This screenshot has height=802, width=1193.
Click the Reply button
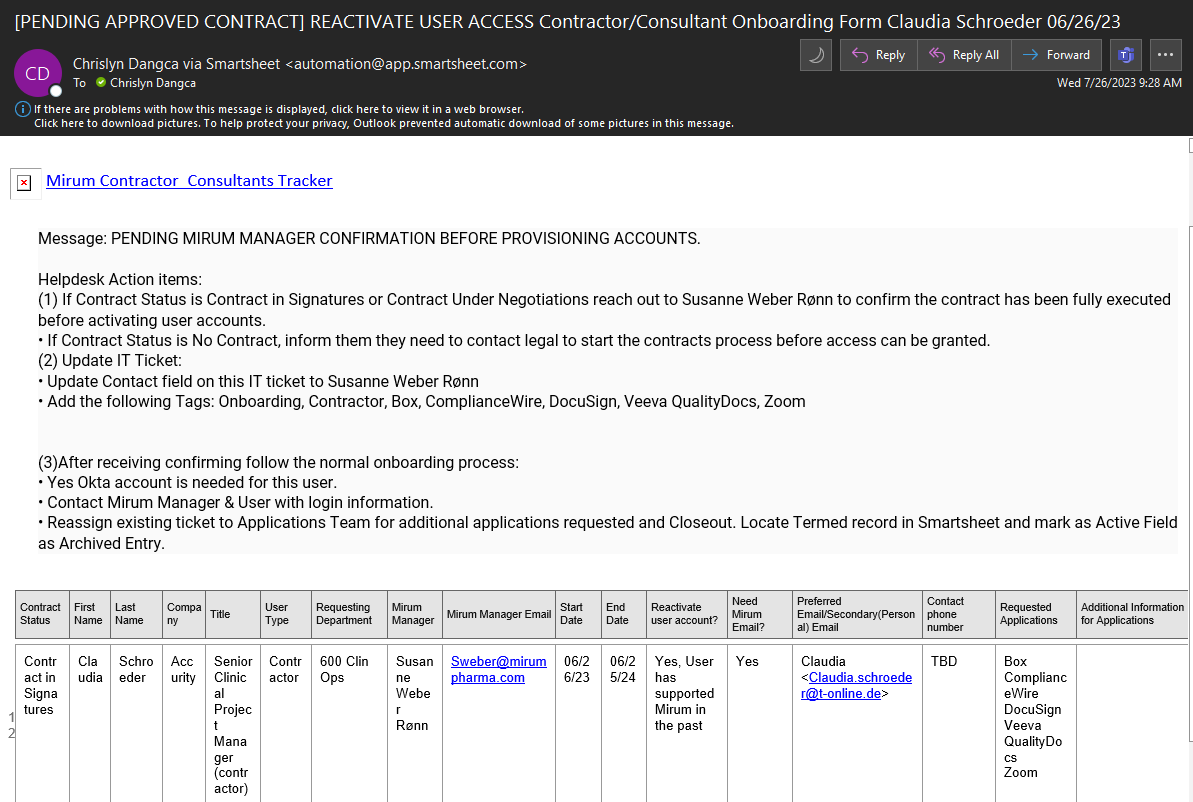click(879, 55)
